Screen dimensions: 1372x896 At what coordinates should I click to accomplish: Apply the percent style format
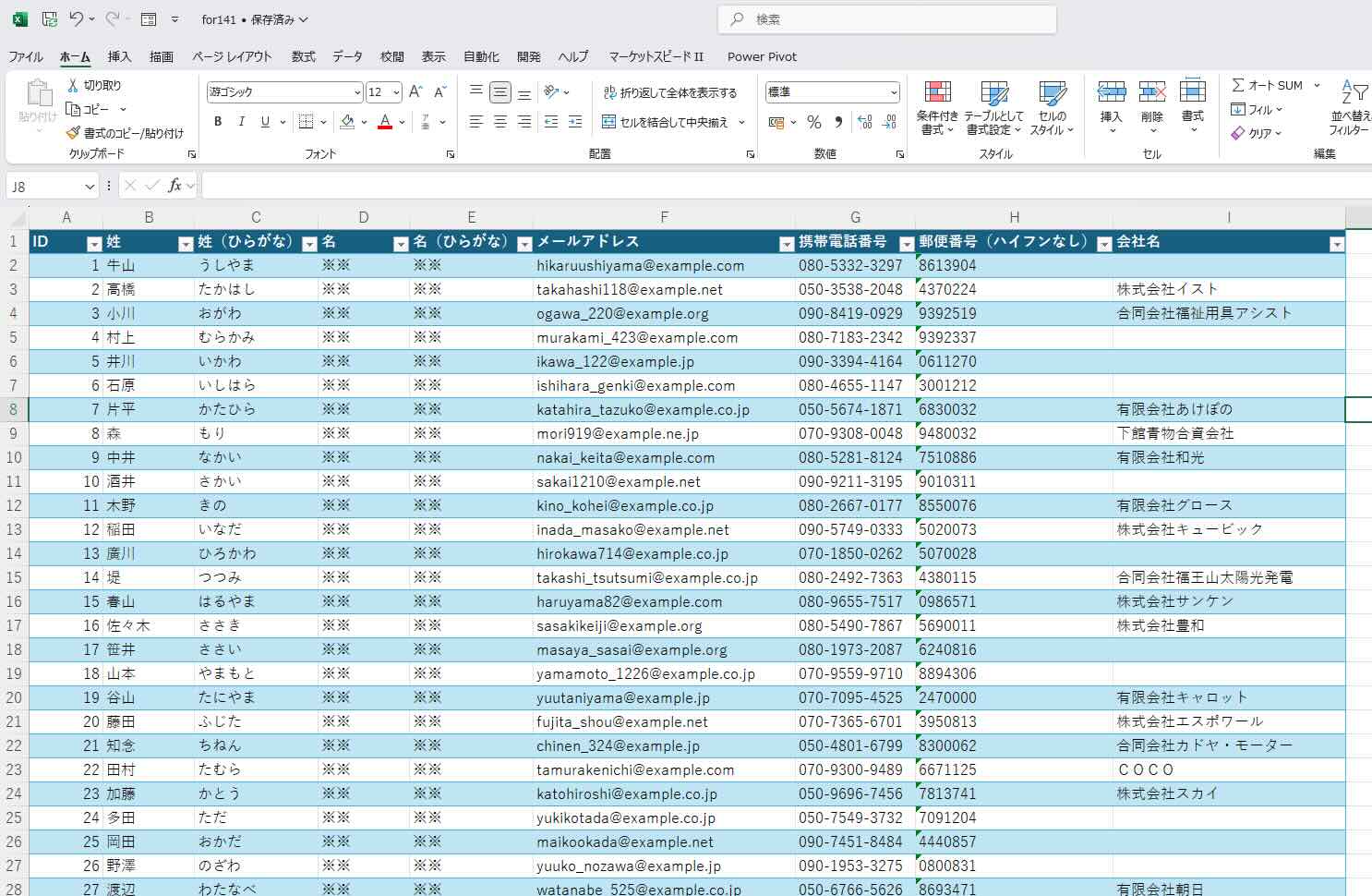click(x=813, y=122)
